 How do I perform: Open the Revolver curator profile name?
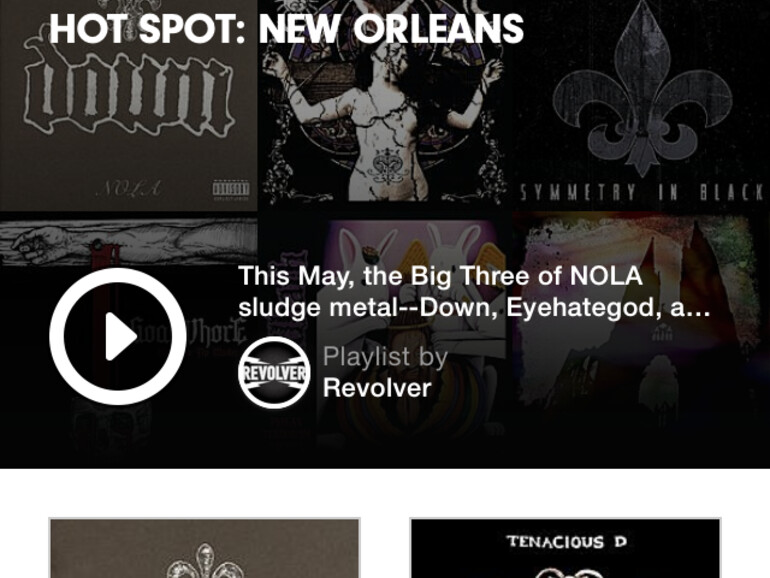[377, 388]
